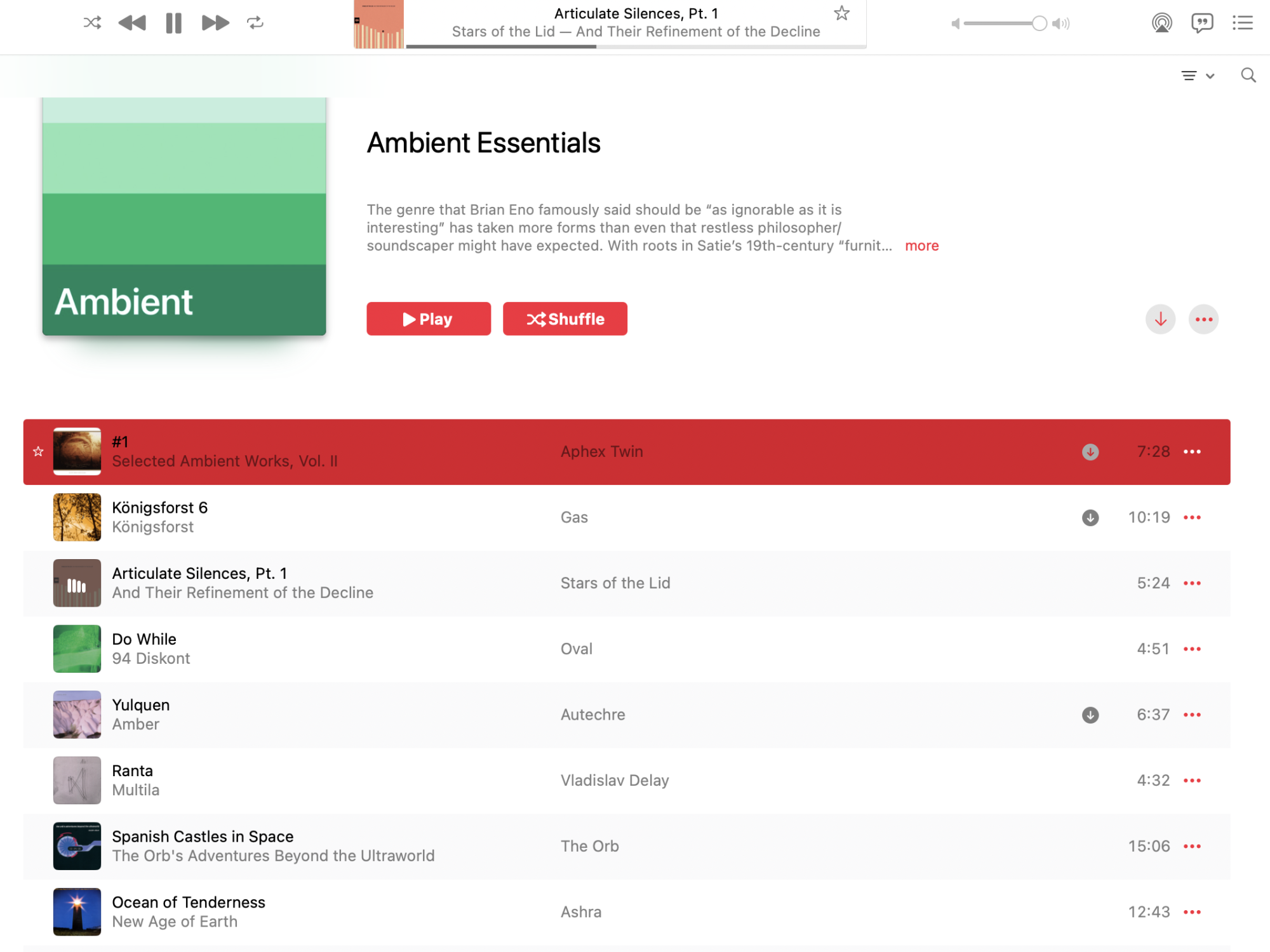
Task: Select the Spanish Castles in Space title
Action: tap(203, 836)
